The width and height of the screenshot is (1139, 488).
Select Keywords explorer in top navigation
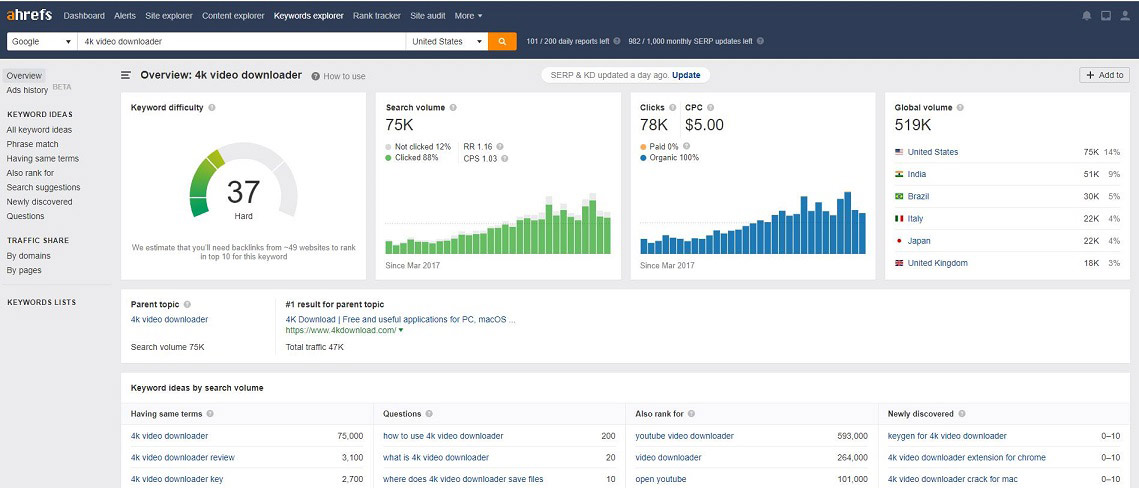pos(309,15)
